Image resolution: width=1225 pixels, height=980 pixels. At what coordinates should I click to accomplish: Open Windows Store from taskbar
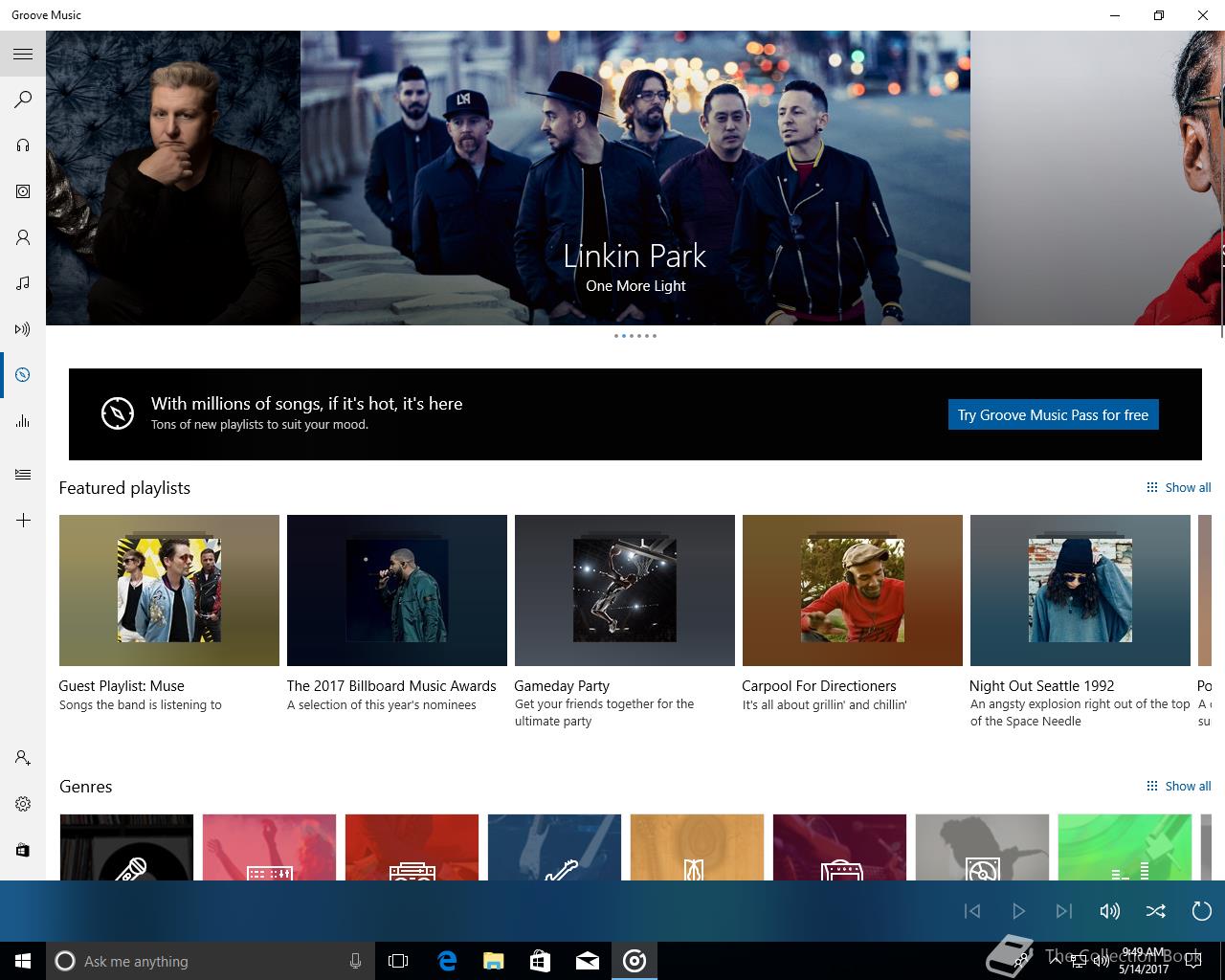(541, 961)
